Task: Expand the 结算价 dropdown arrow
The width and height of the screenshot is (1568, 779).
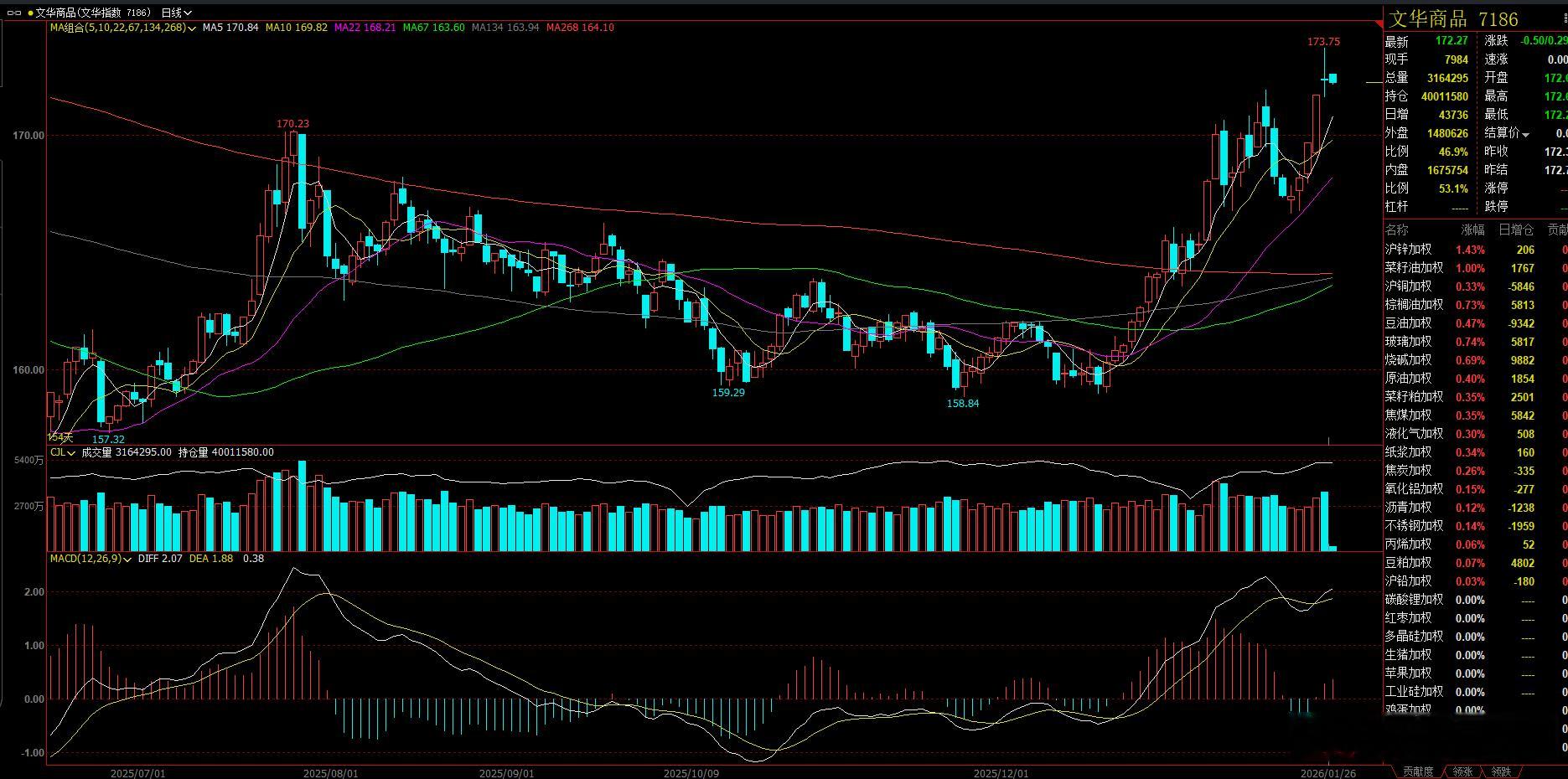Action: [x=1525, y=134]
